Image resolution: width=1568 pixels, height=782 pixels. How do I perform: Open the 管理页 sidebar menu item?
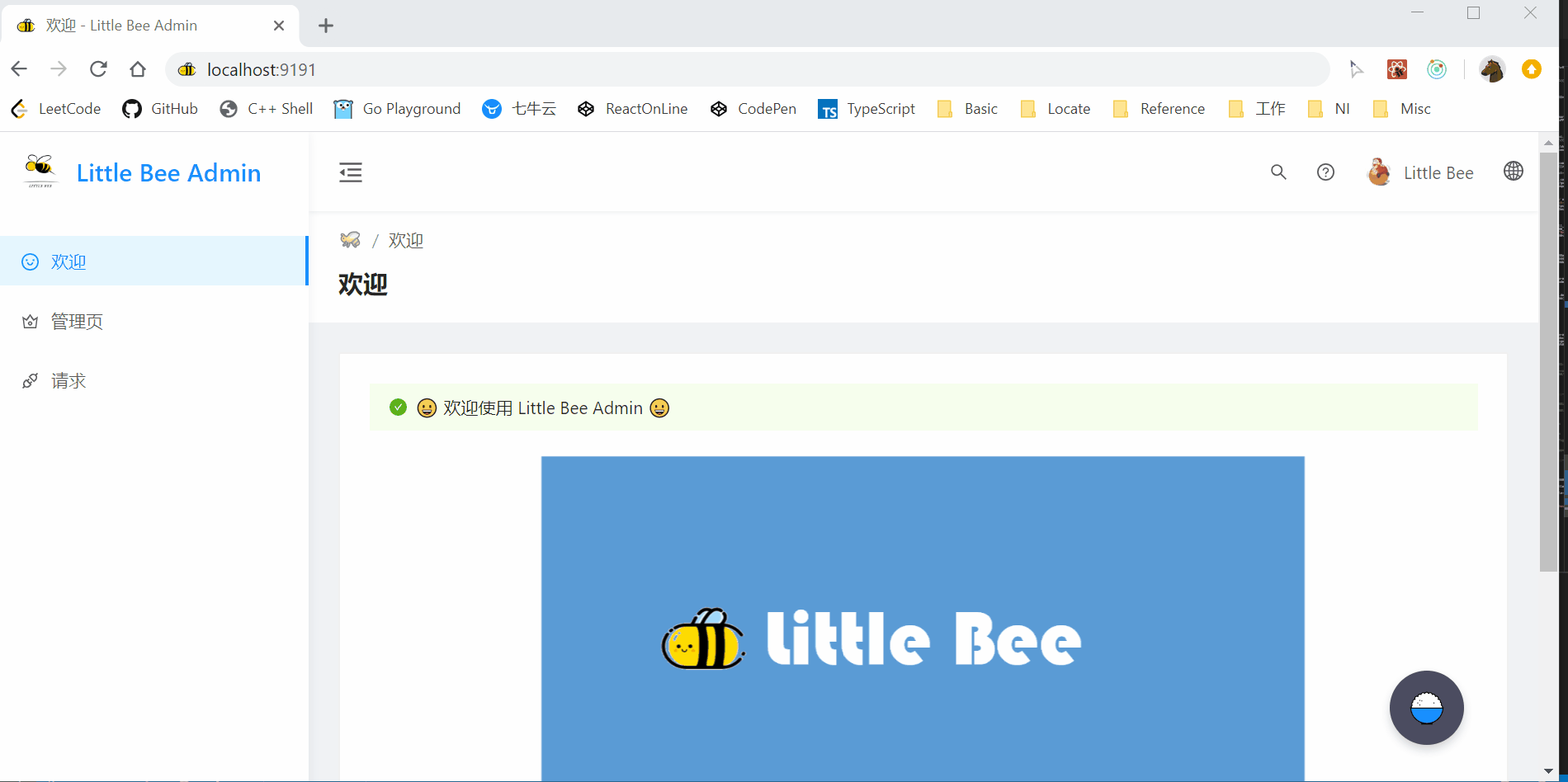153,321
